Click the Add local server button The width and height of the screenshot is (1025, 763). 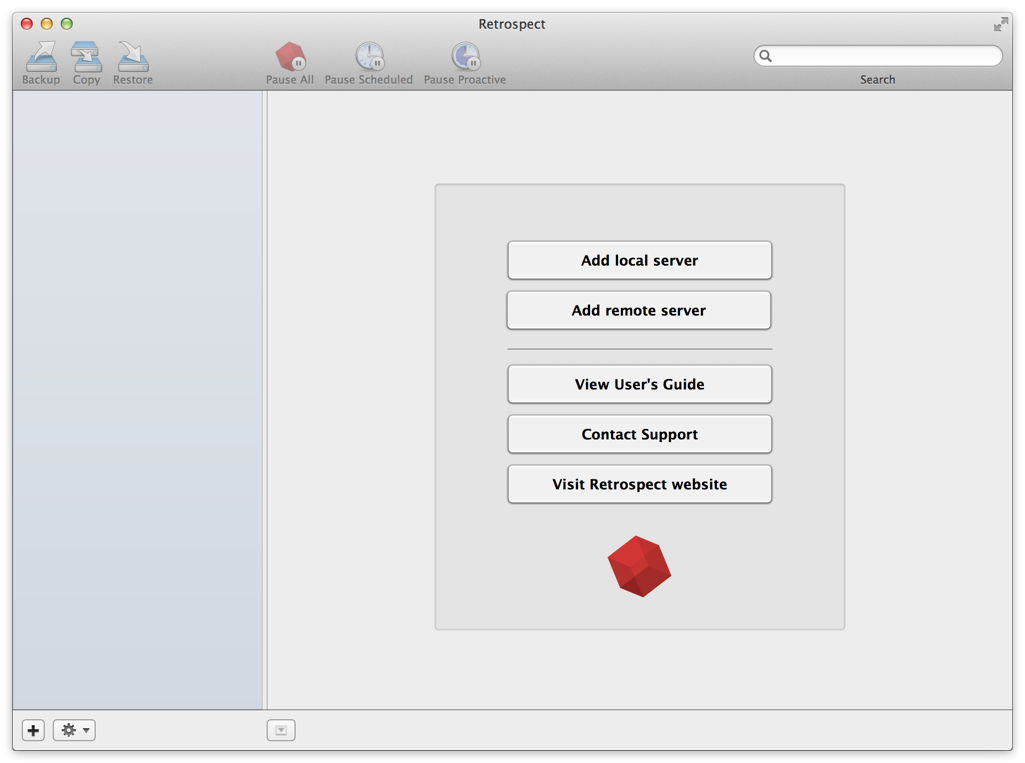tap(639, 260)
